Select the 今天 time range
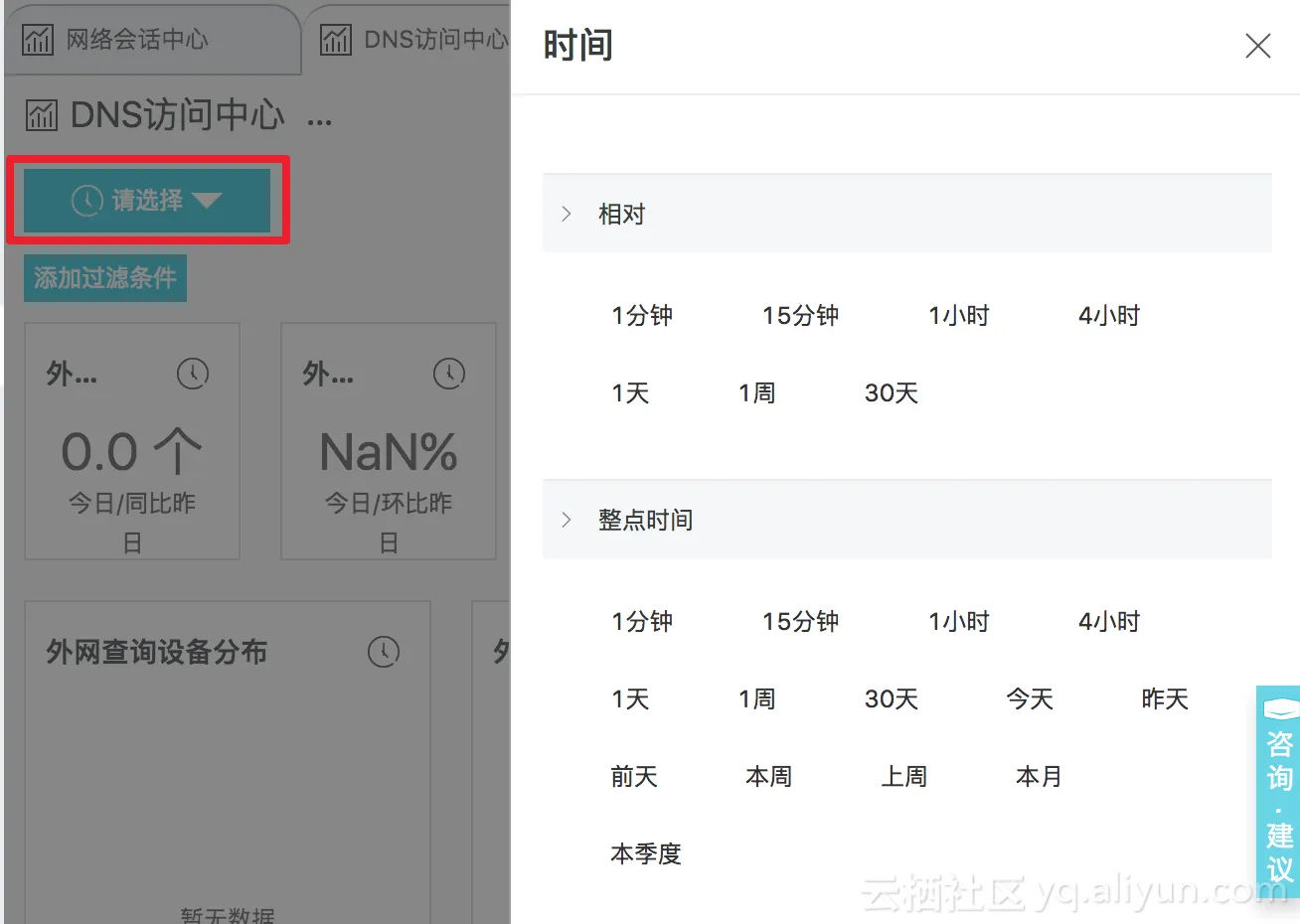 1030,699
